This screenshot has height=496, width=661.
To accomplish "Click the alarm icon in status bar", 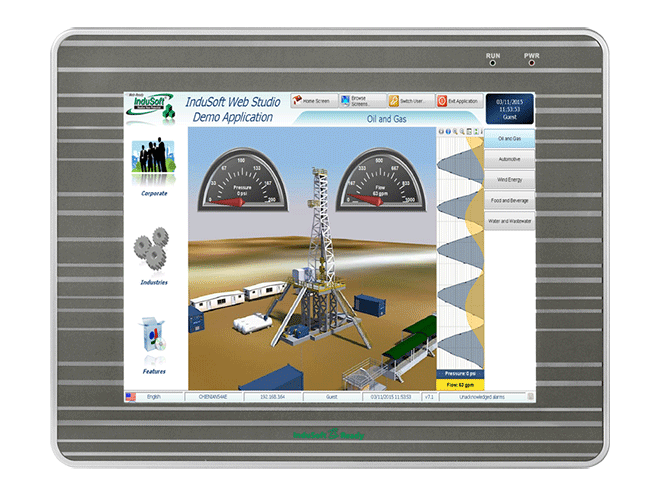I will [x=530, y=397].
